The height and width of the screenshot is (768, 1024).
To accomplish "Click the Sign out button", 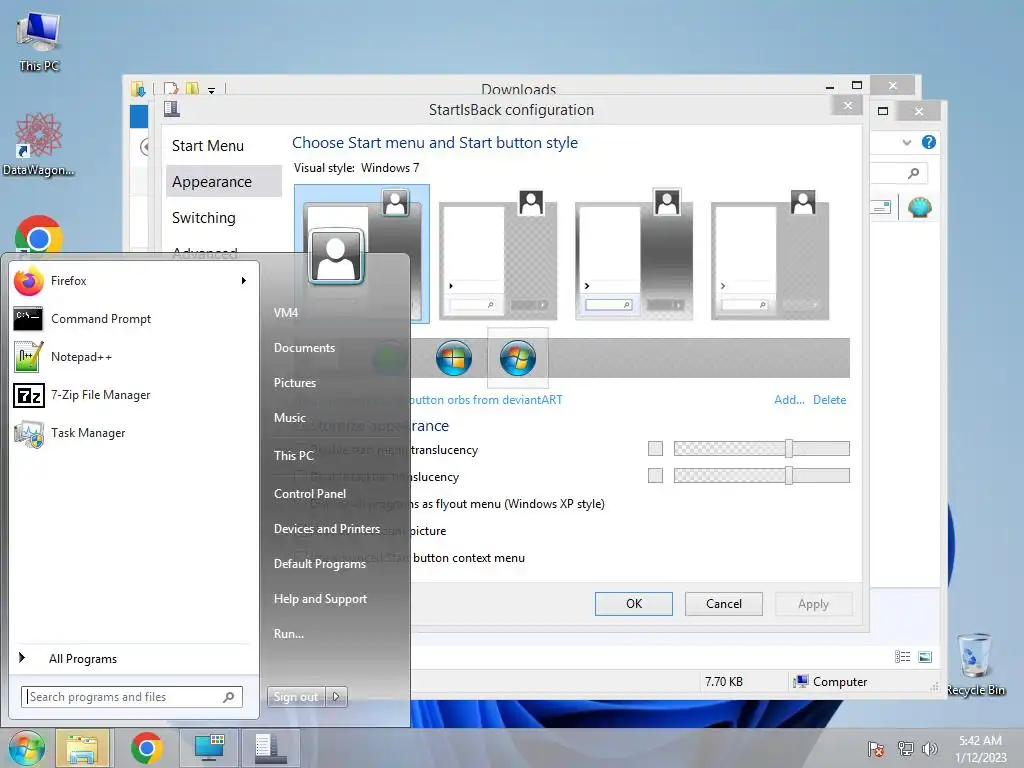I will [296, 697].
